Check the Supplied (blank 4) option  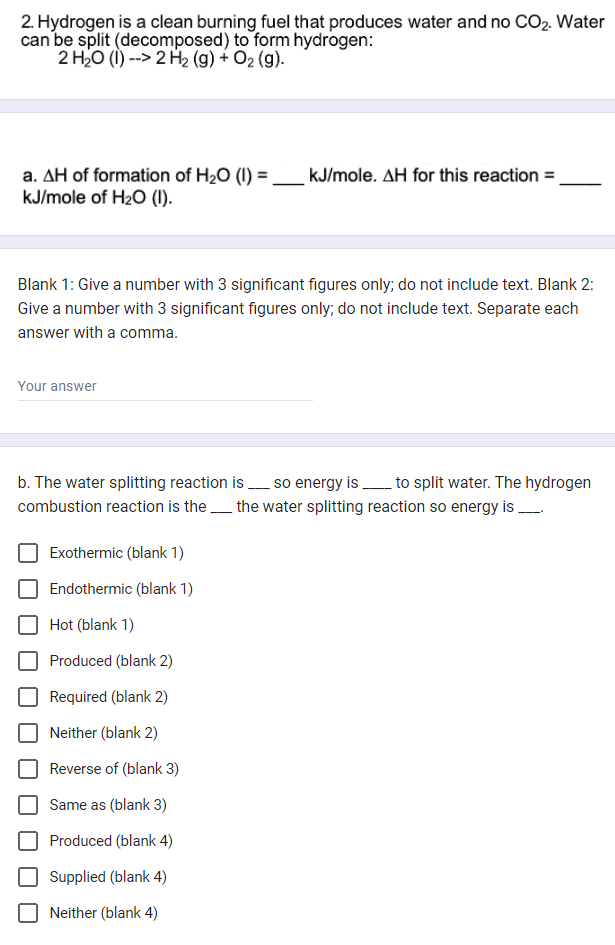click(28, 876)
